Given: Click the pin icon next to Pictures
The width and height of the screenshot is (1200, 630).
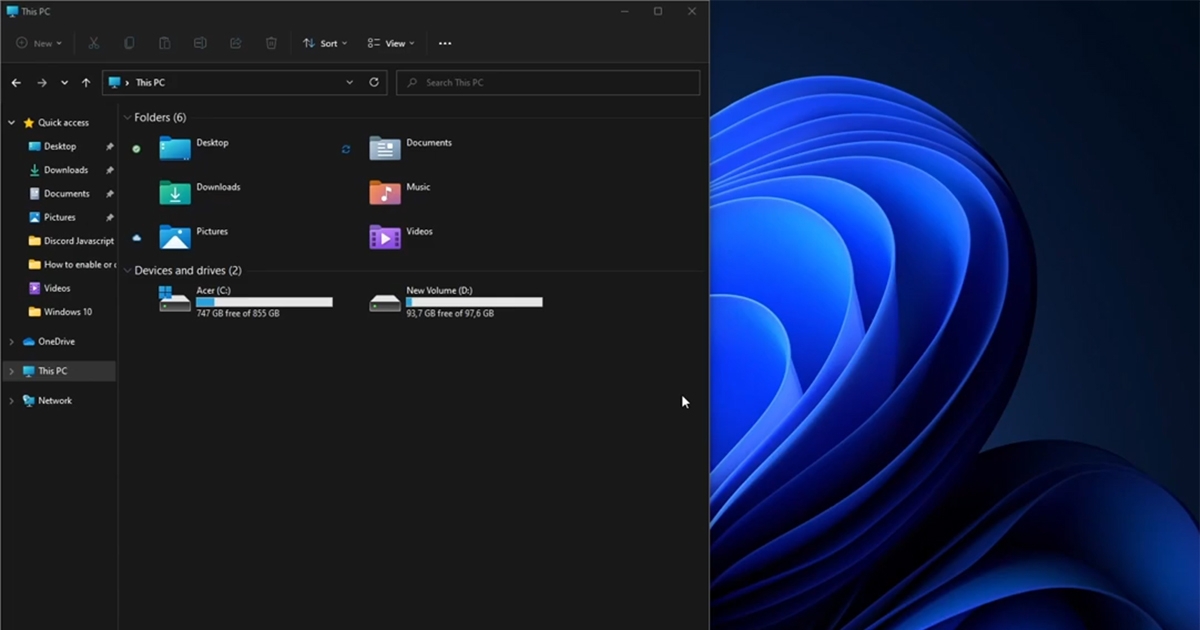Looking at the screenshot, I should pyautogui.click(x=110, y=217).
